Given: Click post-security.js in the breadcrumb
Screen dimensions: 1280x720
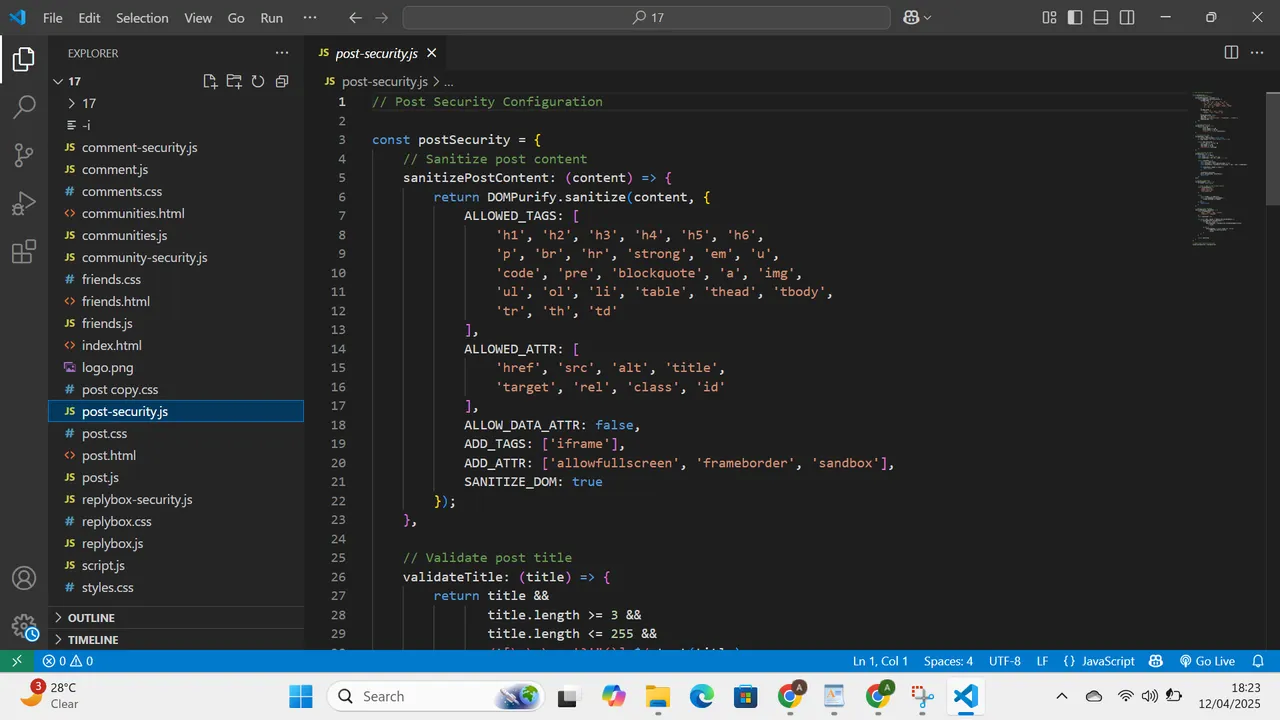Looking at the screenshot, I should [384, 82].
